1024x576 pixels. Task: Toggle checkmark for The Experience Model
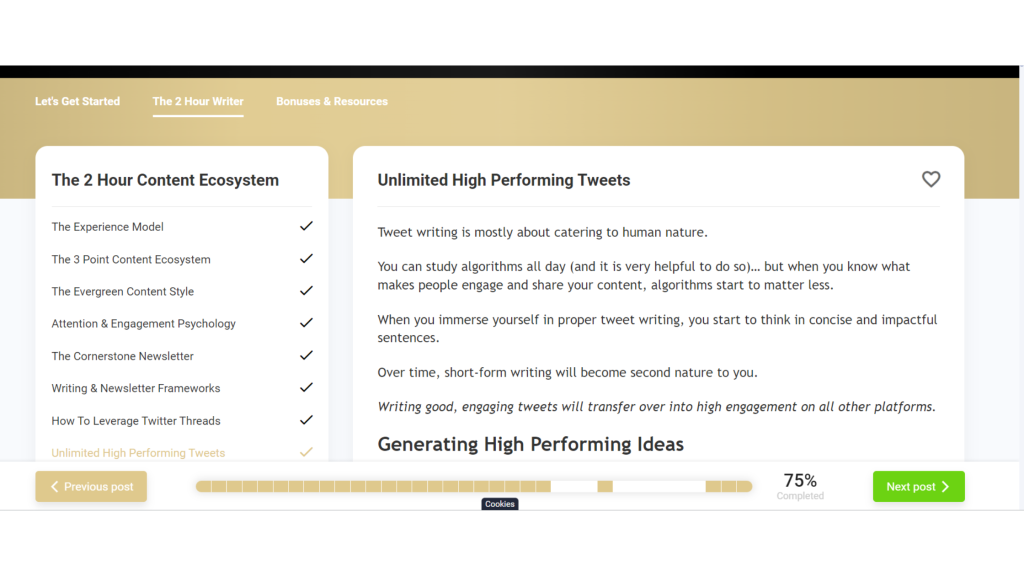pyautogui.click(x=306, y=226)
